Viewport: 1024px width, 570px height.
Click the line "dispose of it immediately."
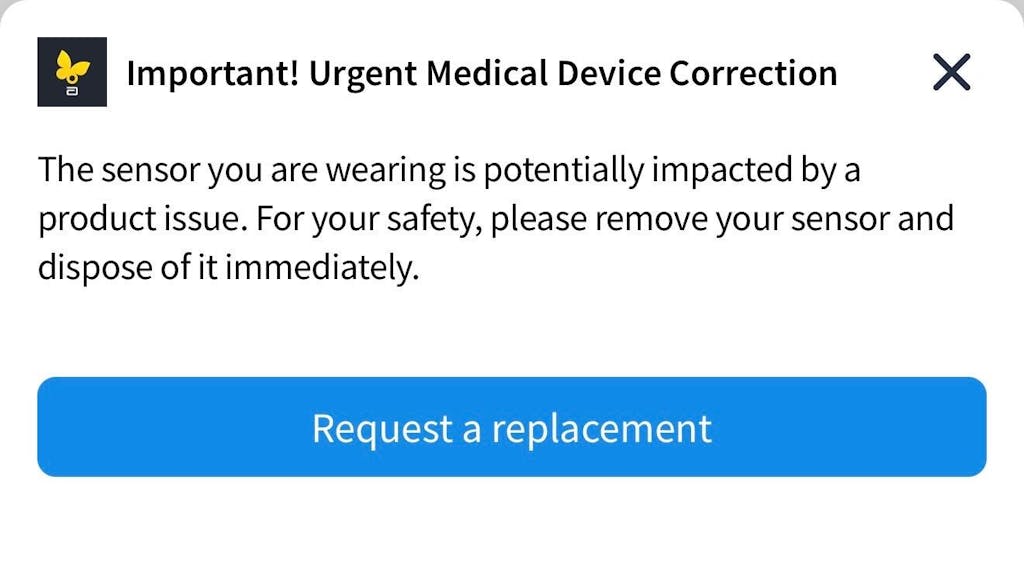pos(227,268)
